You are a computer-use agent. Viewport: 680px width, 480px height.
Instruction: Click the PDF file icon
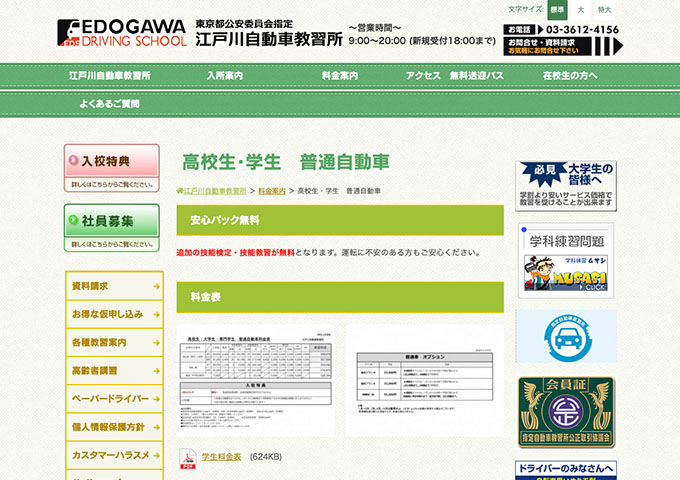(x=188, y=459)
